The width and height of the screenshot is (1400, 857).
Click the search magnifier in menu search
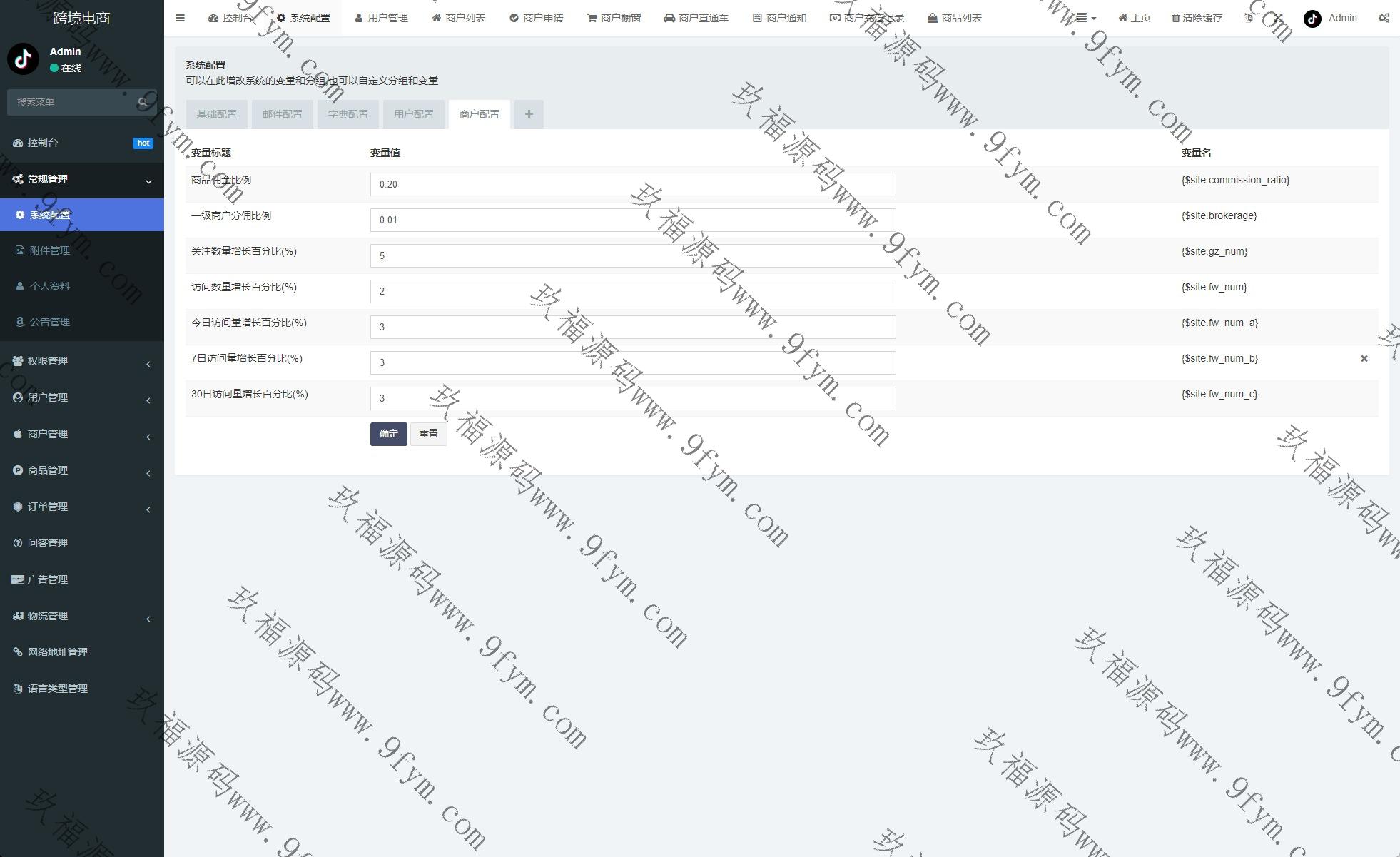(143, 102)
